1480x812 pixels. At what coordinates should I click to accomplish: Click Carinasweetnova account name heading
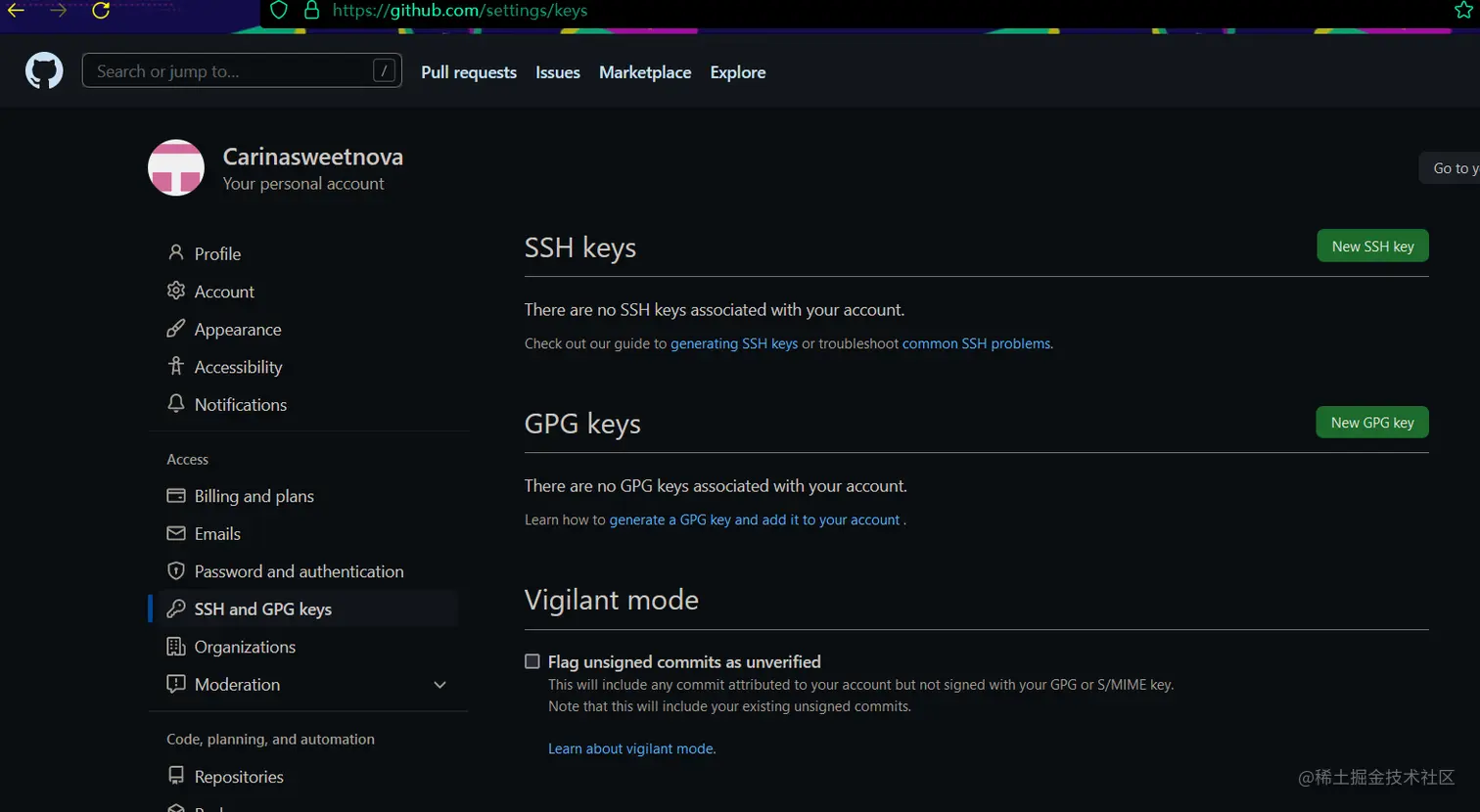click(312, 157)
